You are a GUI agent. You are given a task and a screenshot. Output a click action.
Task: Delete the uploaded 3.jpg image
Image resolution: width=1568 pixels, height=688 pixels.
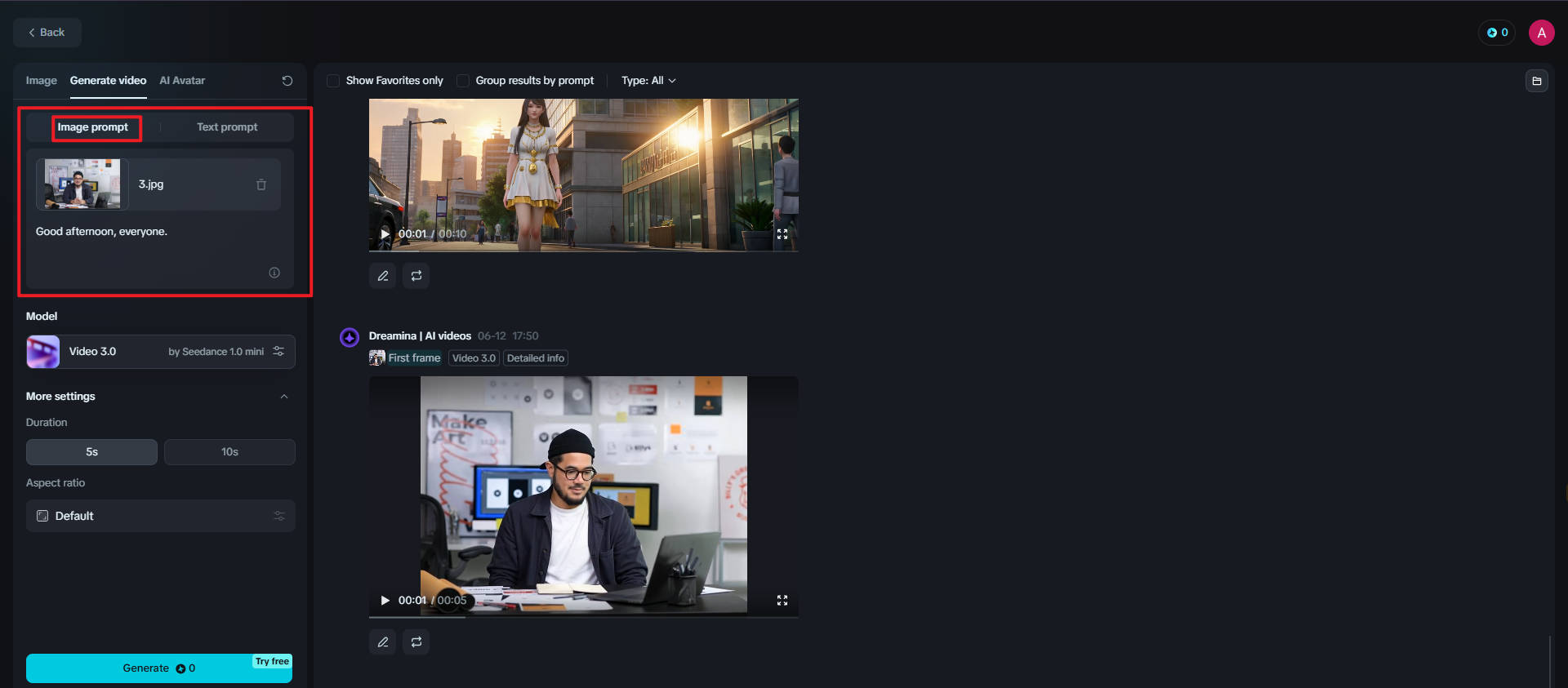(x=261, y=184)
